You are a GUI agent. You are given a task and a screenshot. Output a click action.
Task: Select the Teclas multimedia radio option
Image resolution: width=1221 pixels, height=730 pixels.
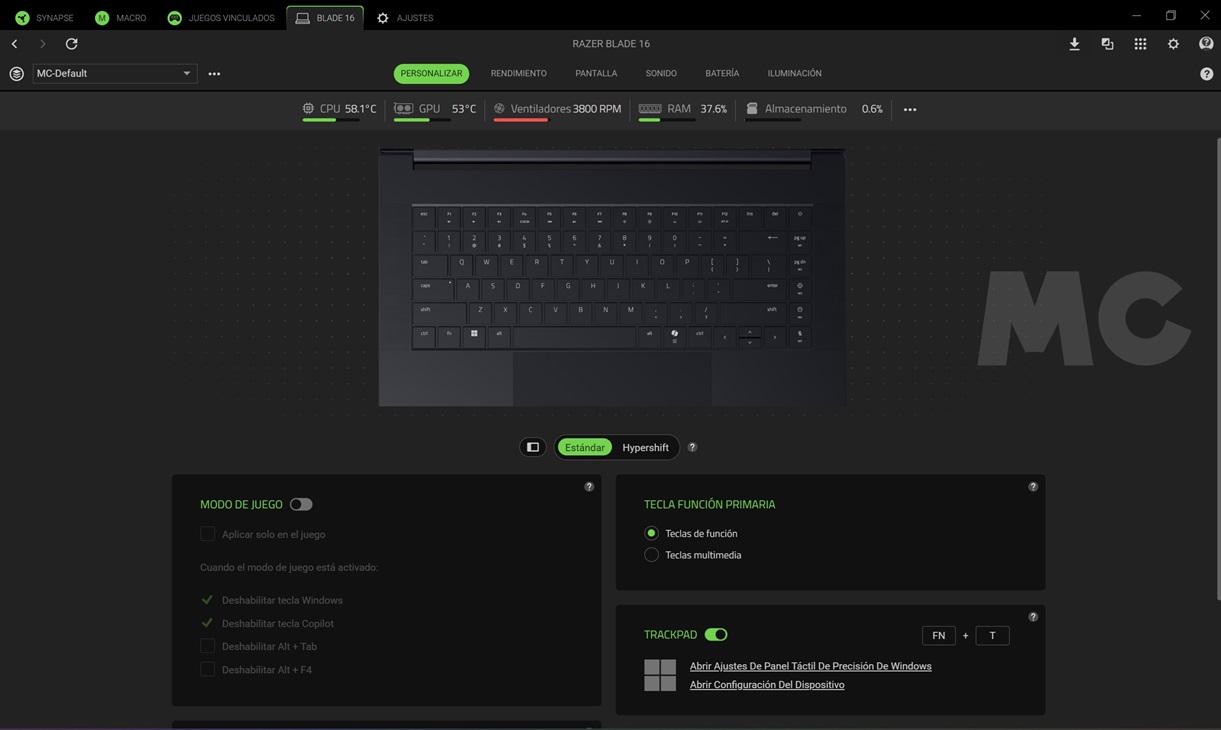click(651, 555)
